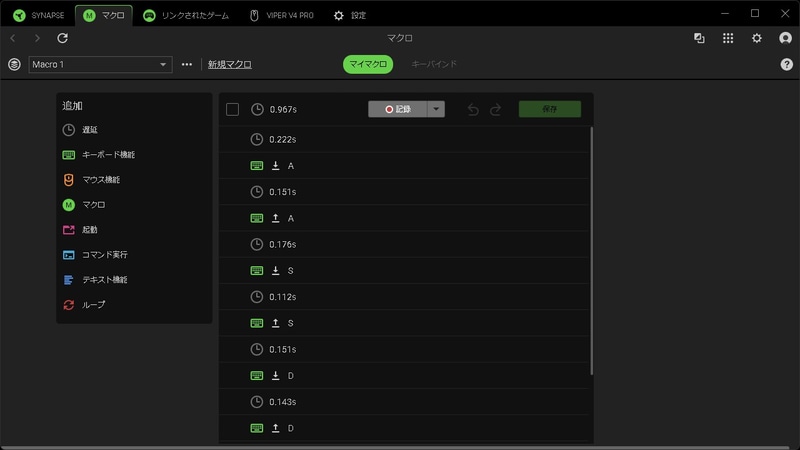The image size is (800, 450).
Task: Click the total duration 0.967s value
Action: pyautogui.click(x=283, y=109)
